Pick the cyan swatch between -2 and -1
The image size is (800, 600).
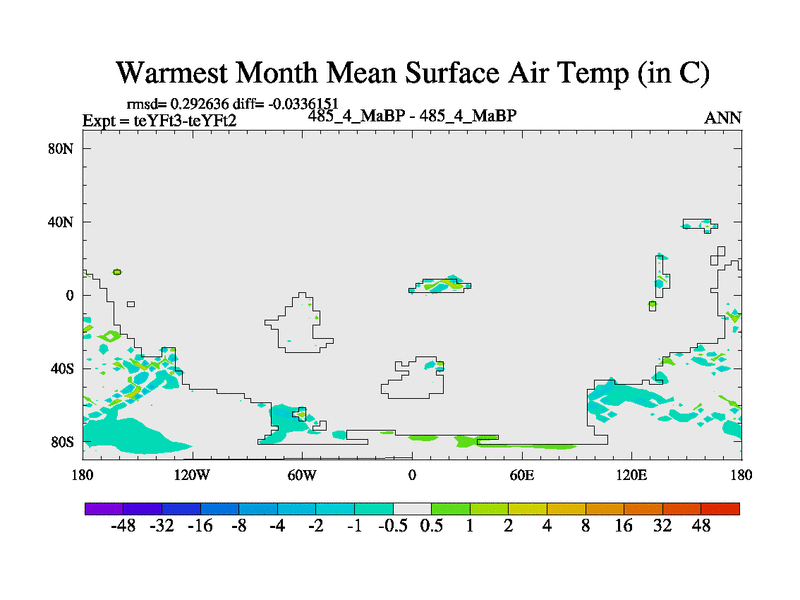335,509
